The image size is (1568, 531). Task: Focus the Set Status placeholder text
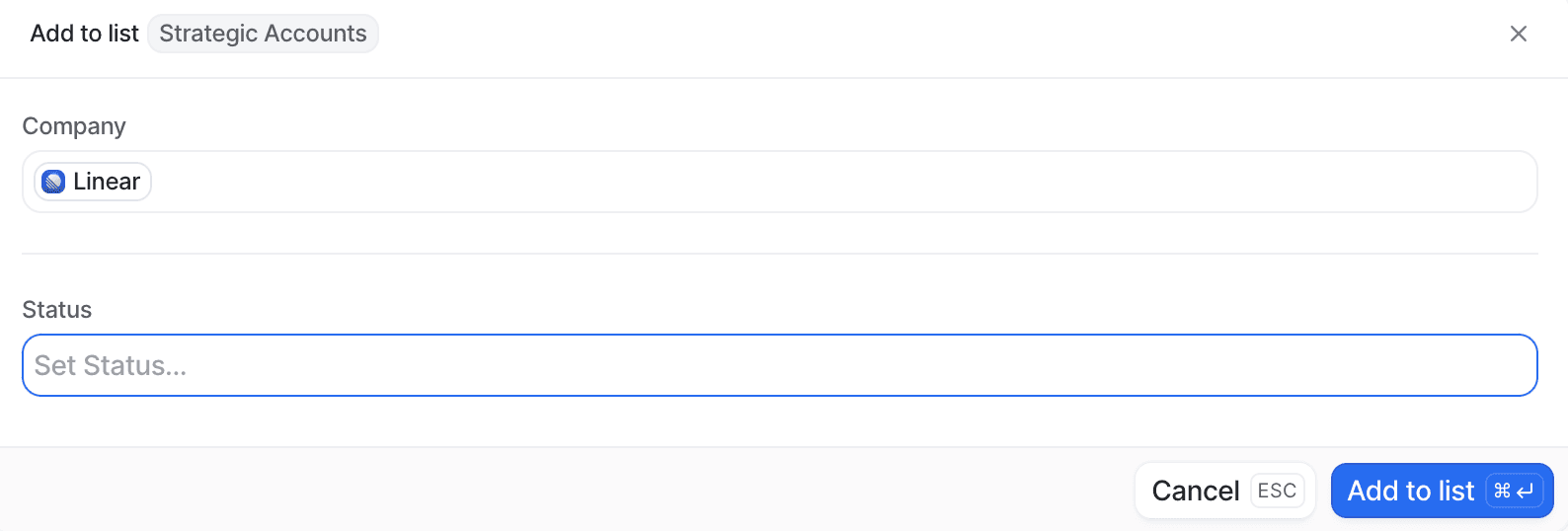pos(110,366)
